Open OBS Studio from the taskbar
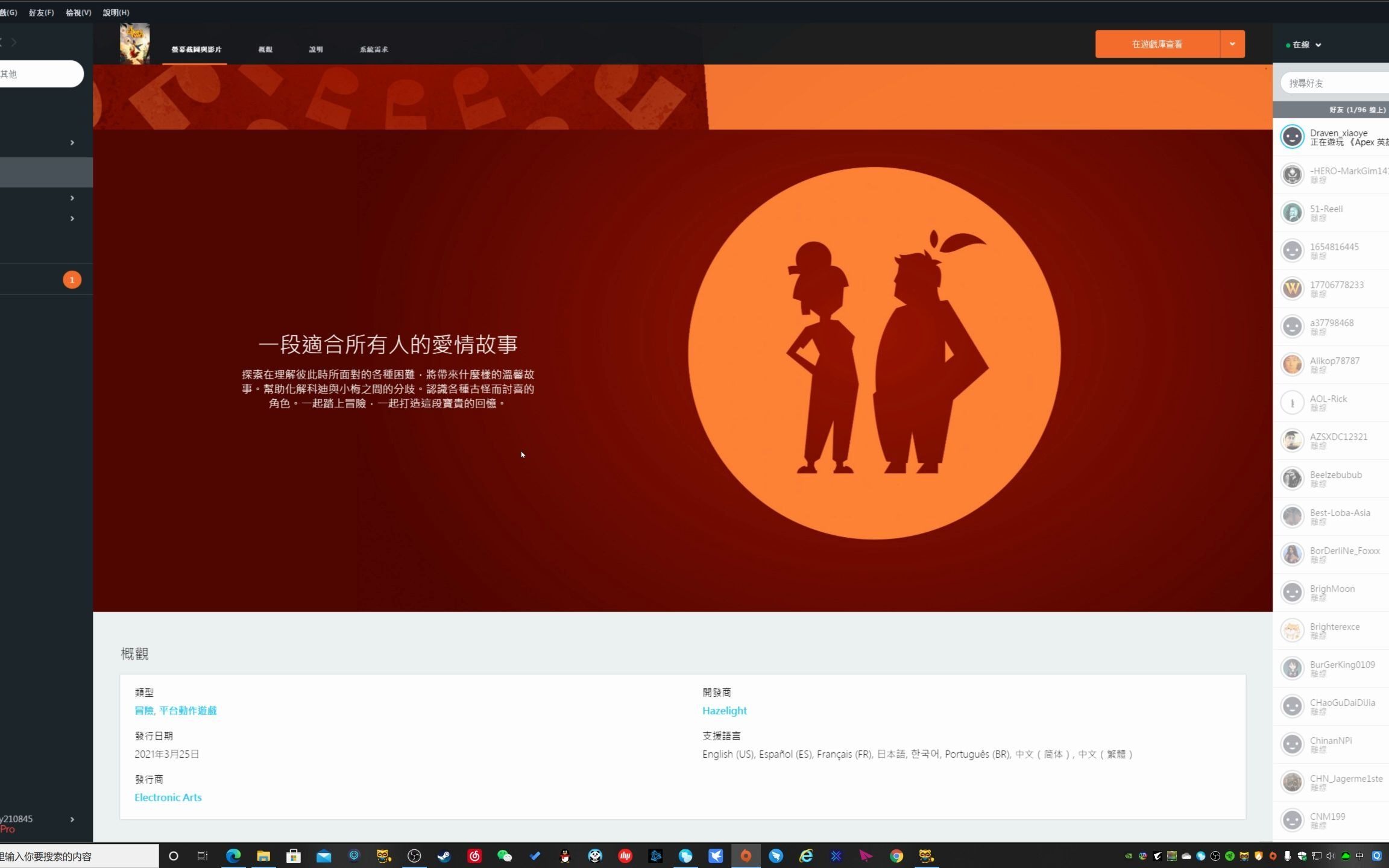 click(414, 856)
